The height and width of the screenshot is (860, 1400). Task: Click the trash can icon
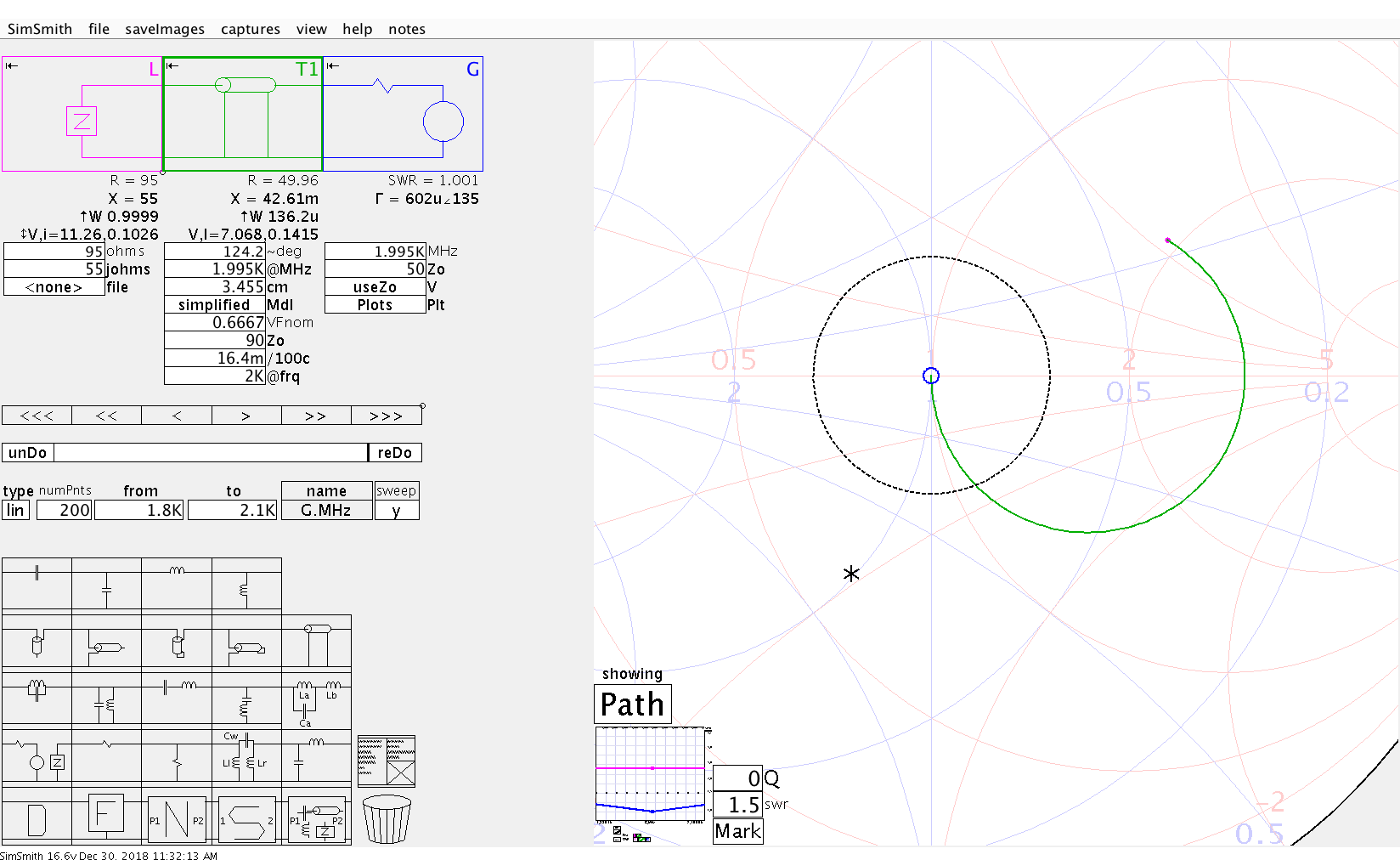pyautogui.click(x=387, y=818)
